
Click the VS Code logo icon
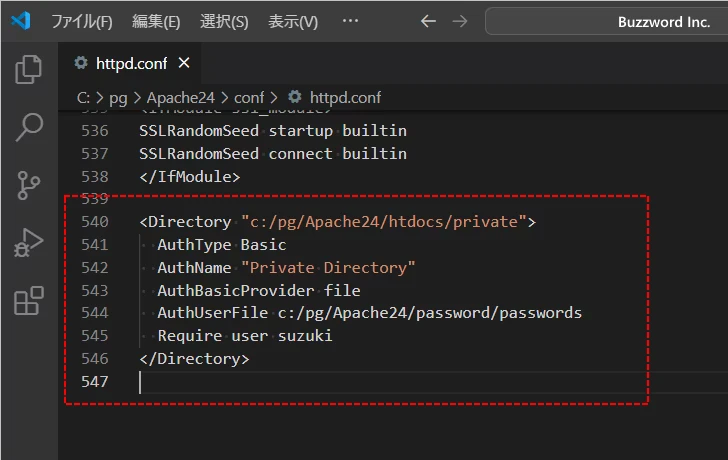(20, 21)
